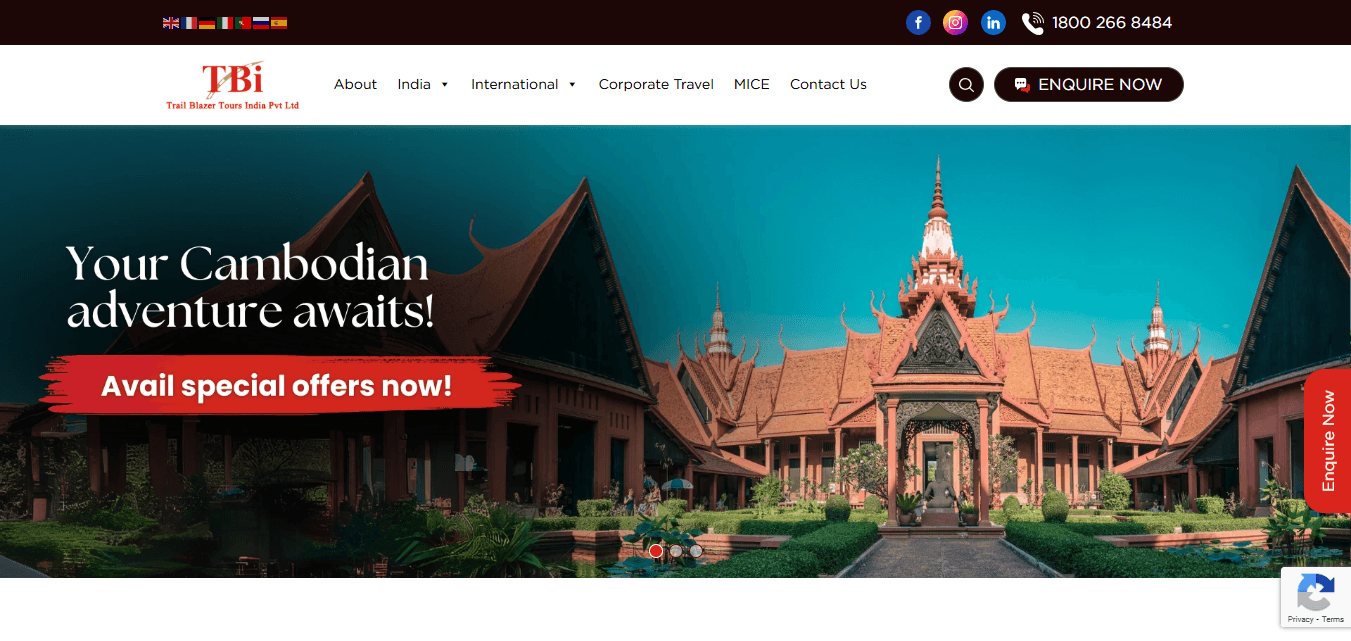This screenshot has width=1351, height=641.
Task: Expand the International dropdown menu
Action: (x=524, y=84)
